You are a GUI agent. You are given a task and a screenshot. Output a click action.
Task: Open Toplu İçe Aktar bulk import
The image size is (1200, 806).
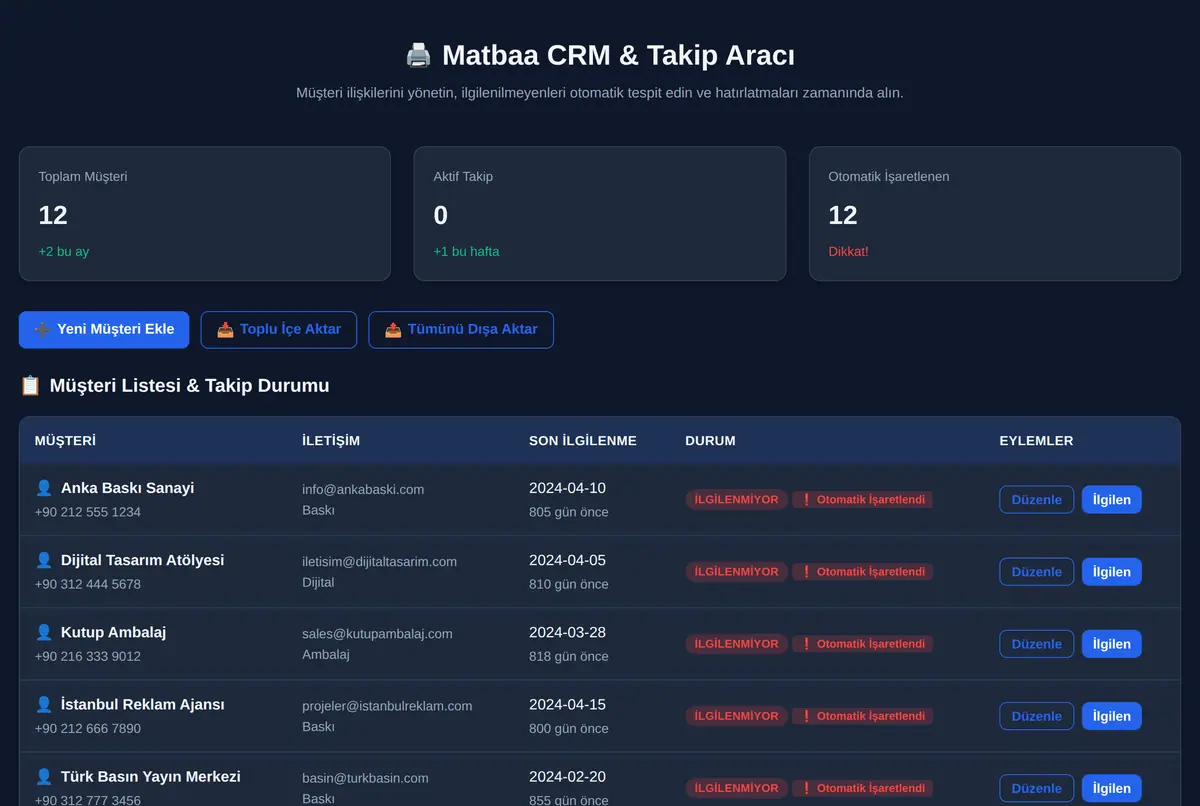pyautogui.click(x=279, y=329)
